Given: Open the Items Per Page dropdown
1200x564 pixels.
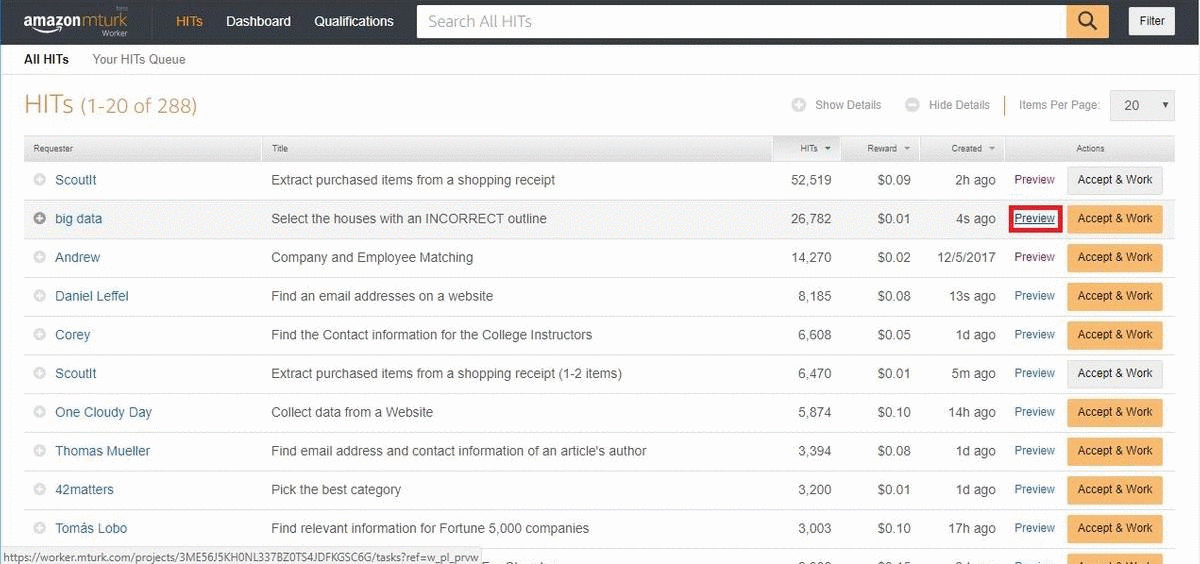Looking at the screenshot, I should (1143, 105).
